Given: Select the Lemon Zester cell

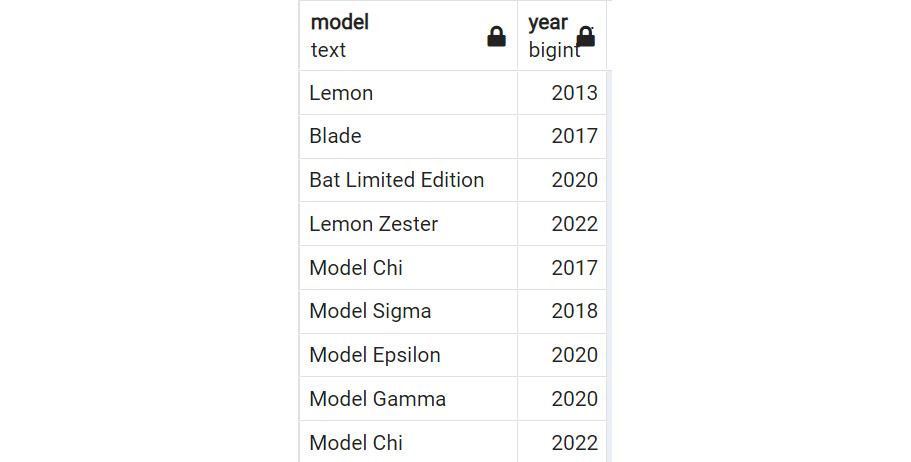Looking at the screenshot, I should (x=408, y=224).
